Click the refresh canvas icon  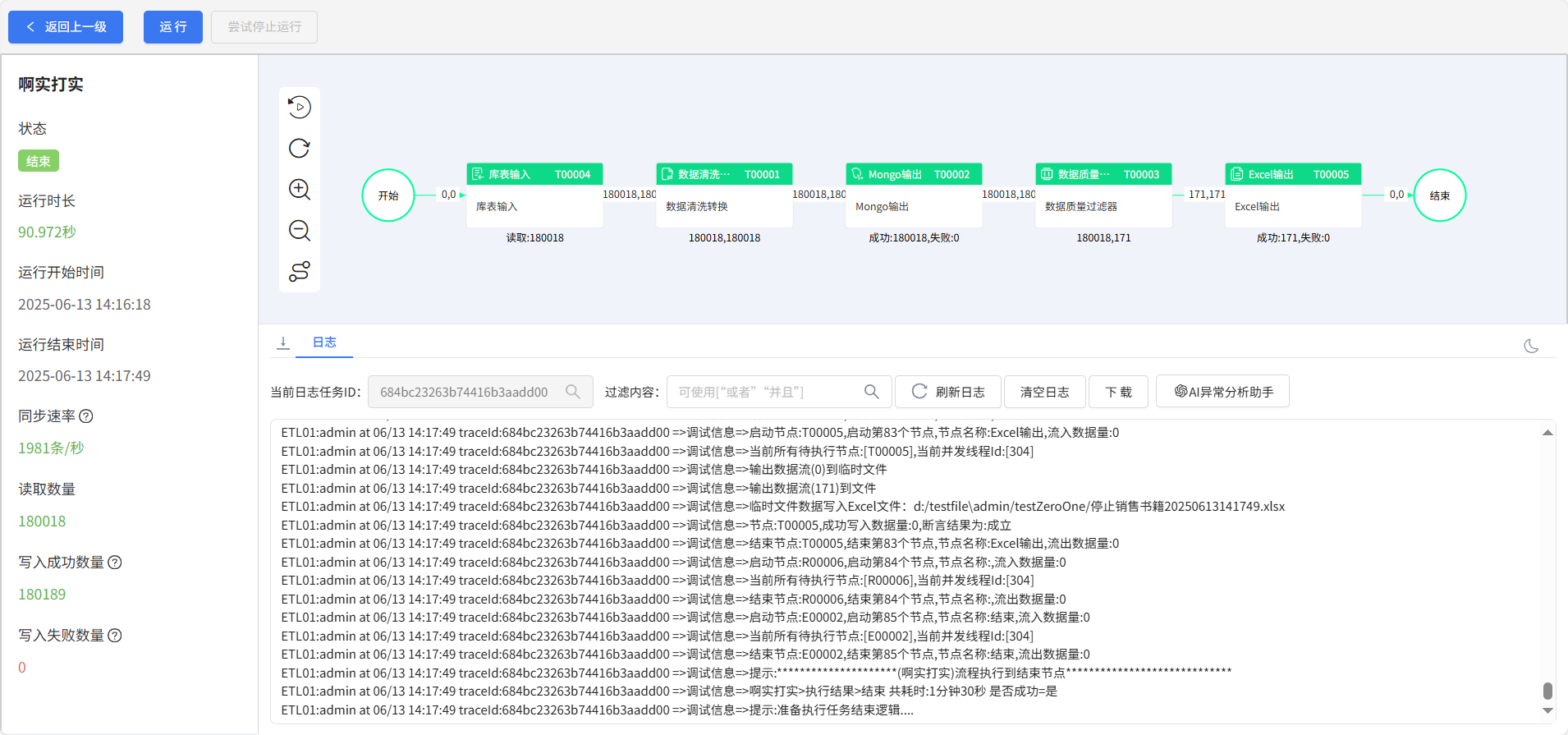[300, 148]
